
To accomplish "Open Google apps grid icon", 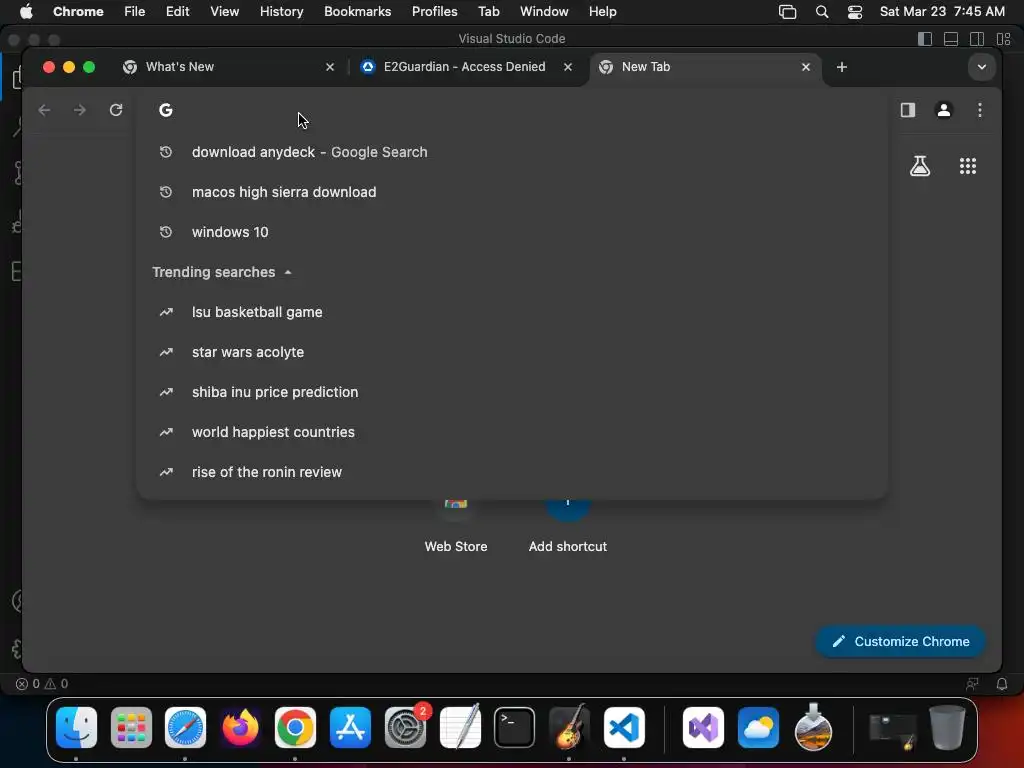I will pos(968,166).
